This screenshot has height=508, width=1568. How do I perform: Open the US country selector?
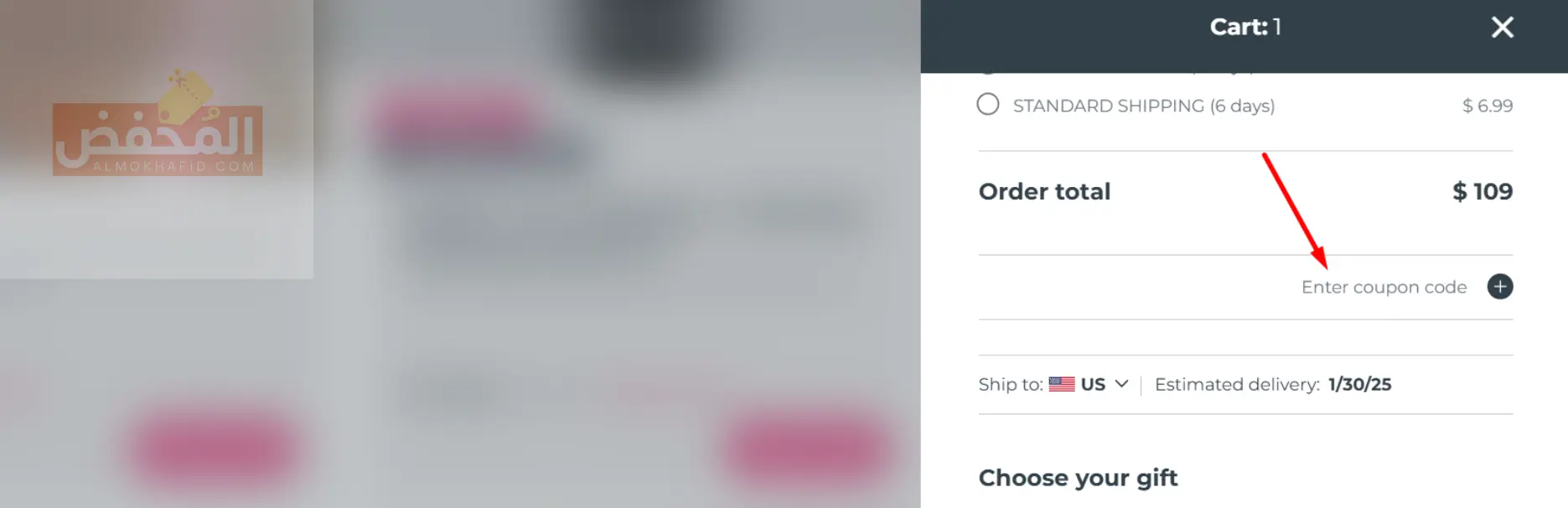(x=1092, y=384)
